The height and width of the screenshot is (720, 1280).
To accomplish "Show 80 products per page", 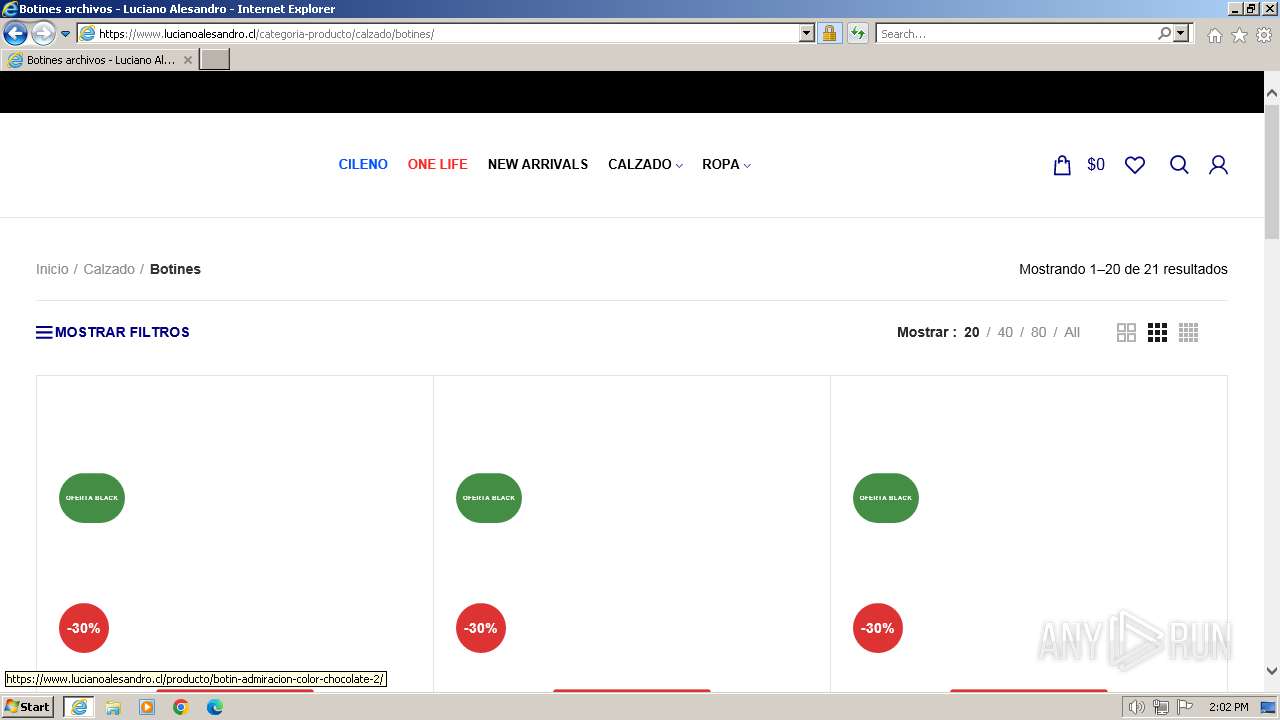I will (1038, 332).
